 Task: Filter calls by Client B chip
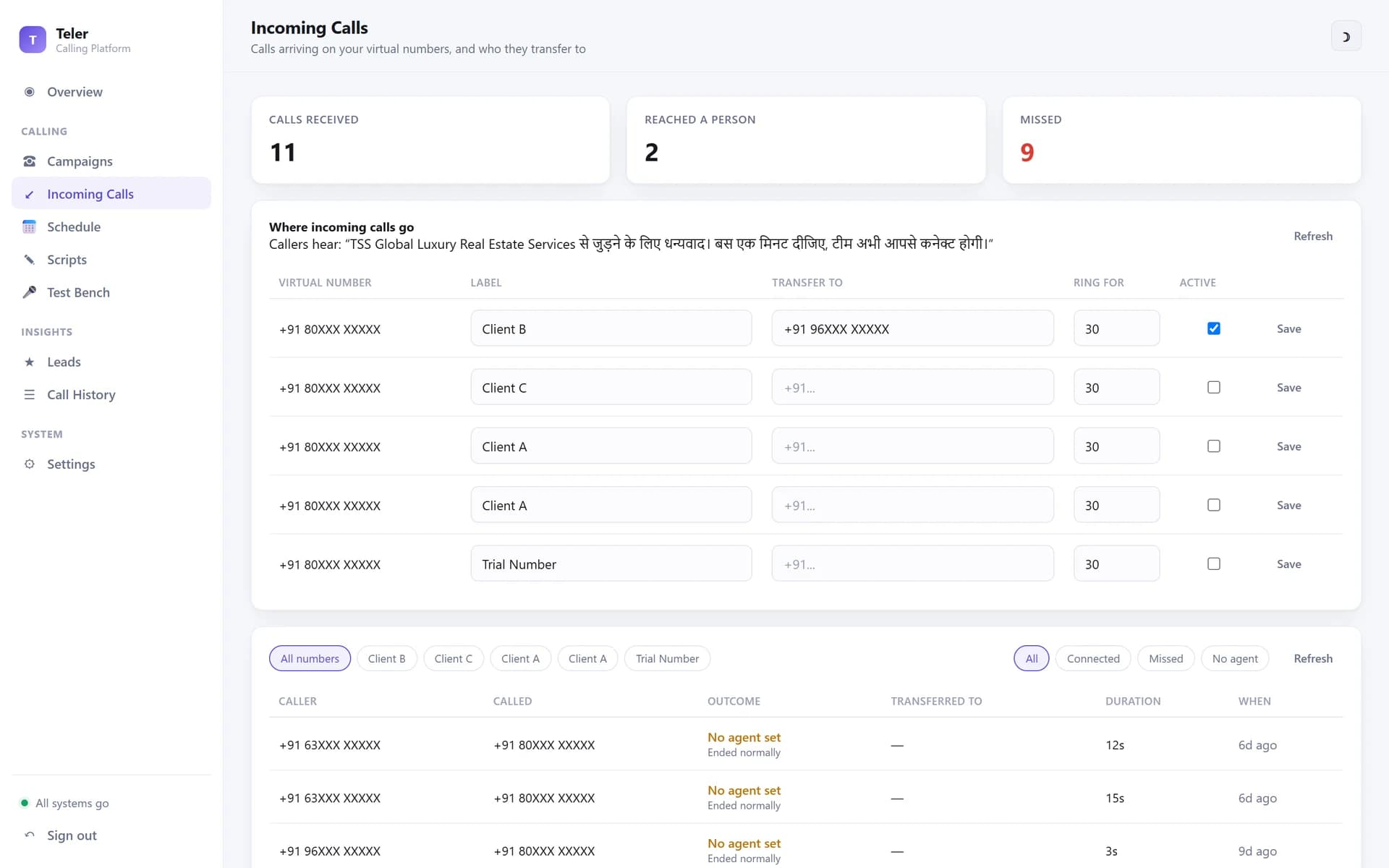tap(387, 658)
